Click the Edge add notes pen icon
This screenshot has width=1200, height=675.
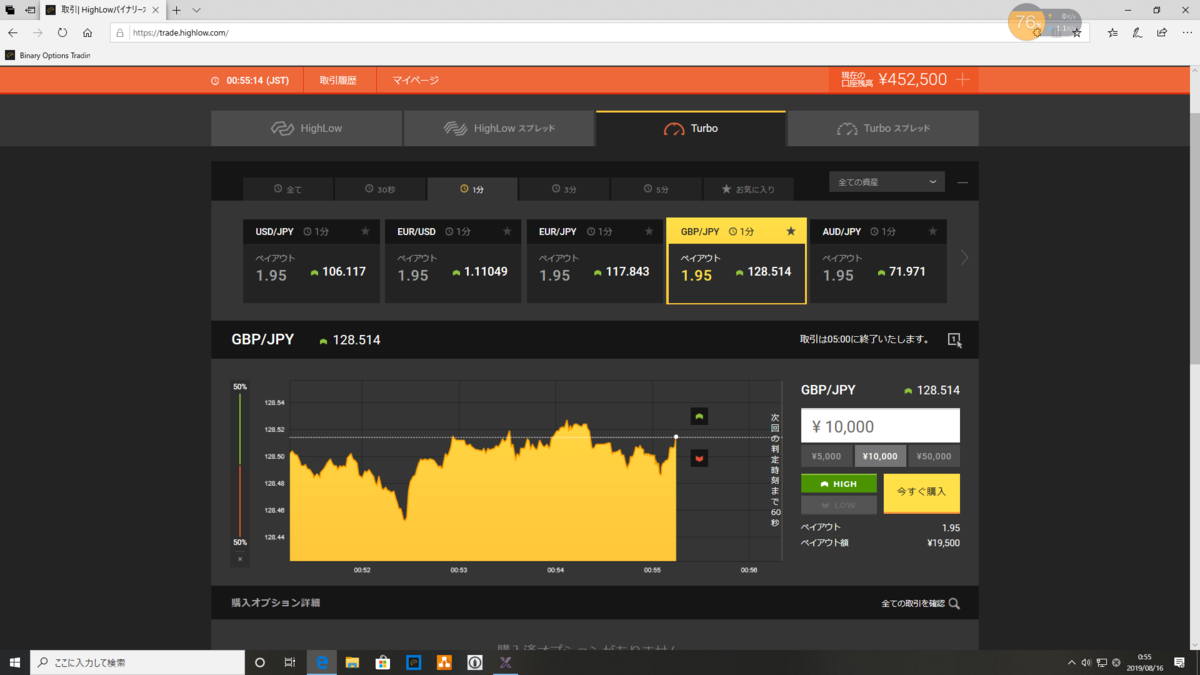click(x=1137, y=33)
